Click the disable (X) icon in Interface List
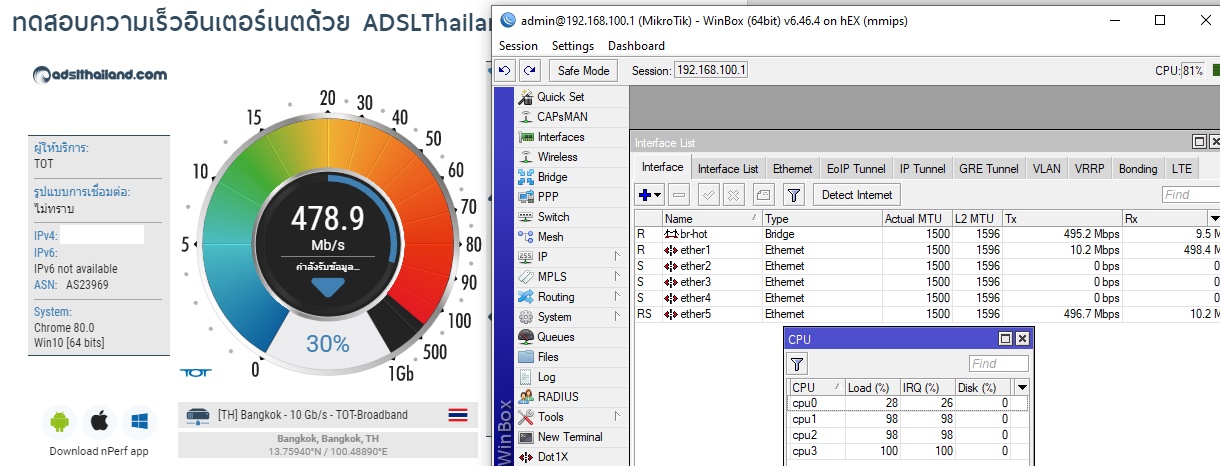Image resolution: width=1220 pixels, height=466 pixels. click(733, 195)
